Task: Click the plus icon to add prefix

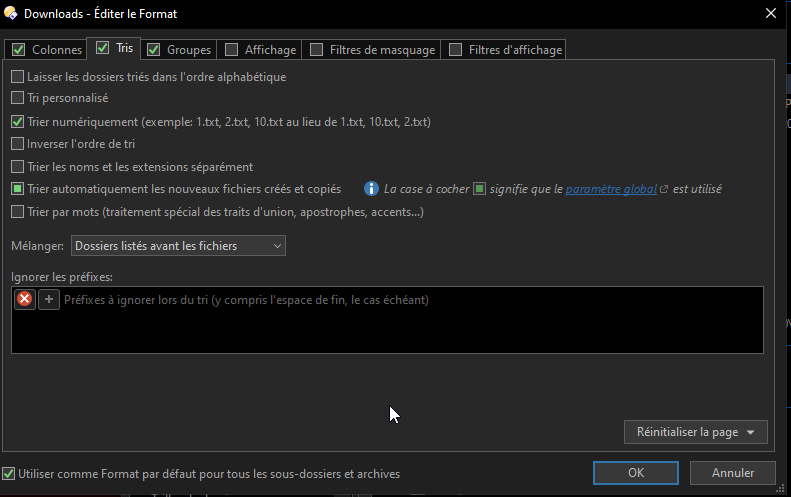Action: (49, 299)
